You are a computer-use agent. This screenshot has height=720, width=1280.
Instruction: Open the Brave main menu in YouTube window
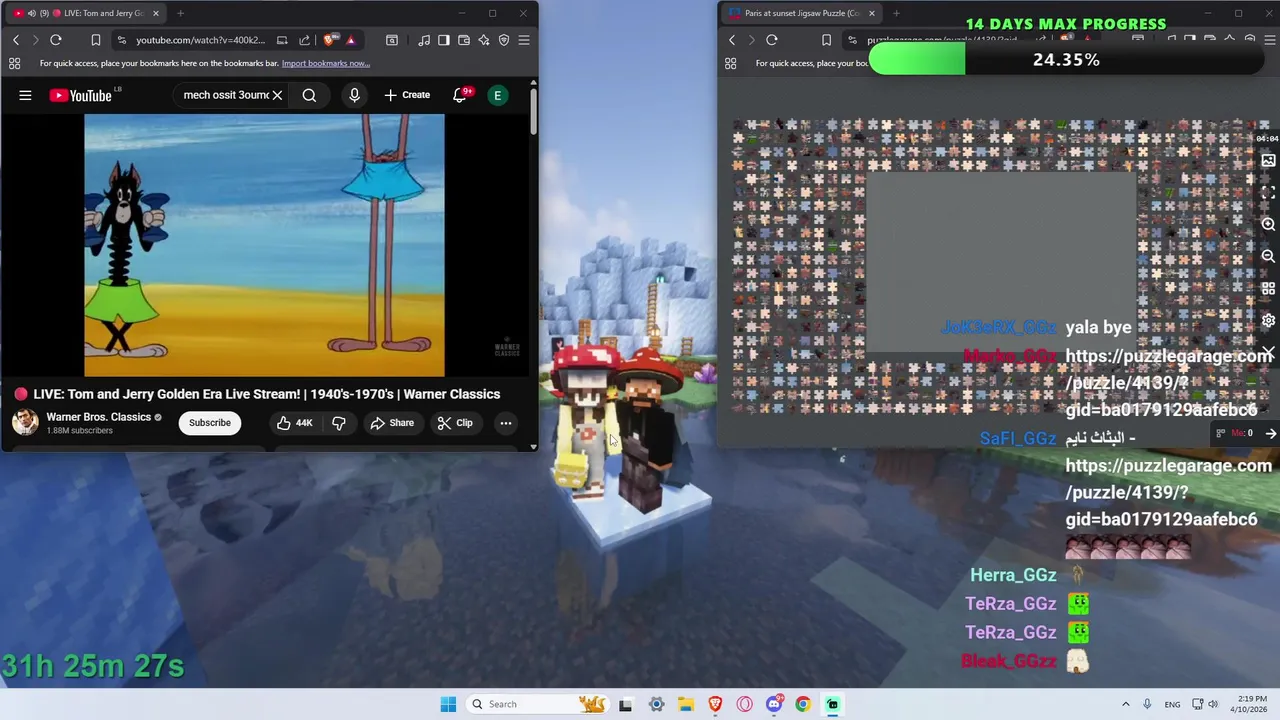[524, 40]
